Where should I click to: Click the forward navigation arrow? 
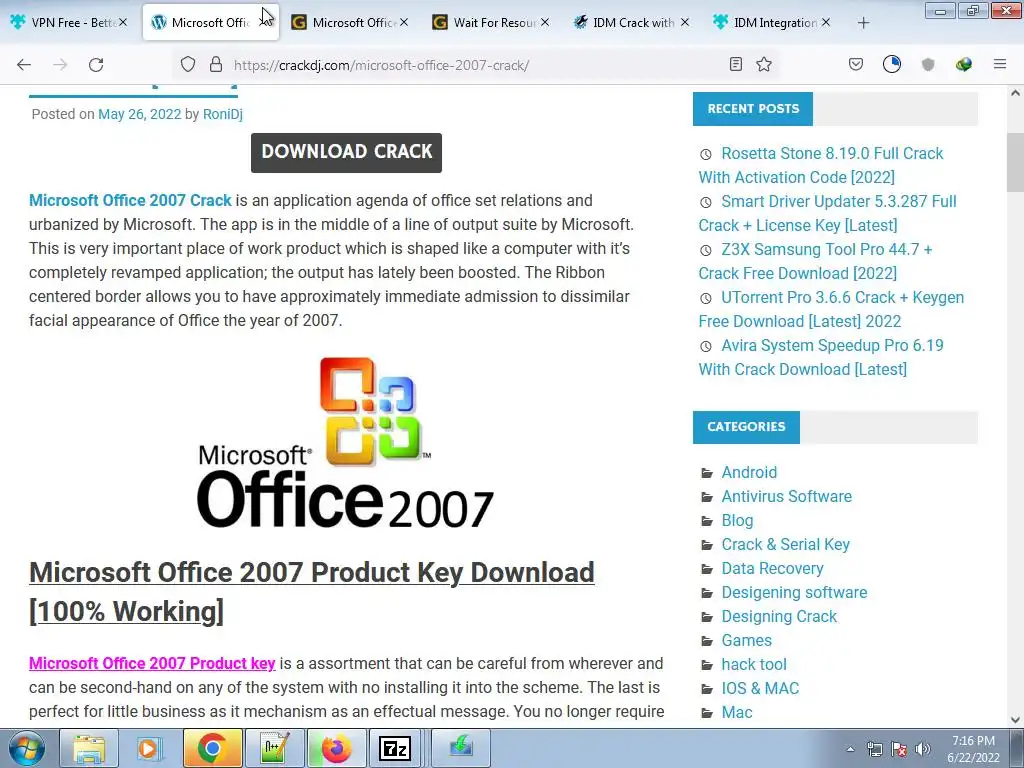point(60,65)
